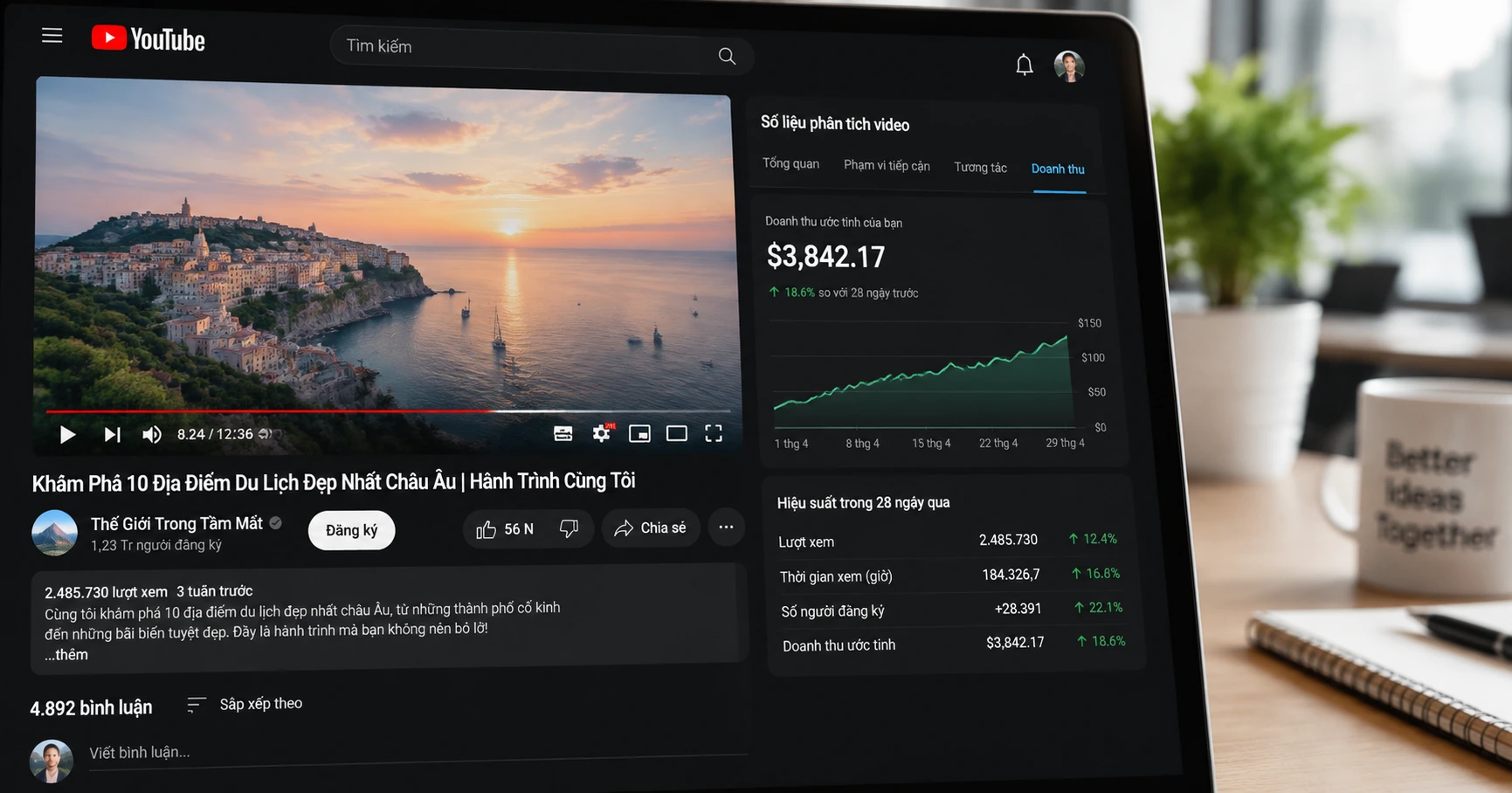Mute the video volume
The image size is (1512, 793).
coord(152,434)
